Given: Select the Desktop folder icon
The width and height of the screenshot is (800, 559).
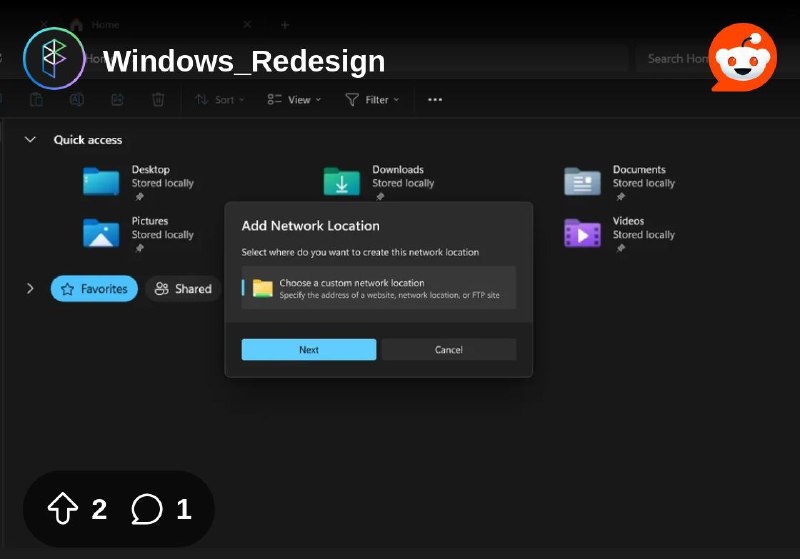Looking at the screenshot, I should tap(101, 182).
